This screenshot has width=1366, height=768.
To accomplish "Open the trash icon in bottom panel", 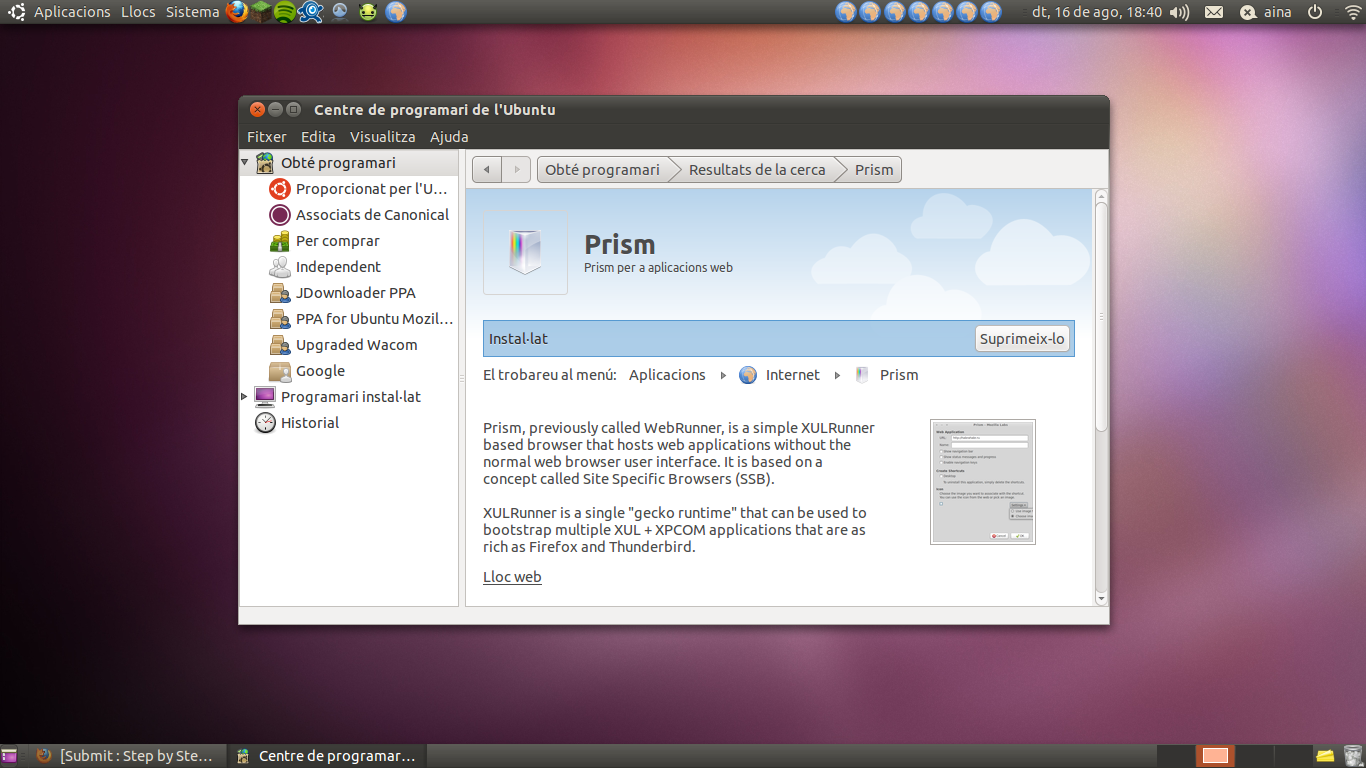I will 1353,755.
